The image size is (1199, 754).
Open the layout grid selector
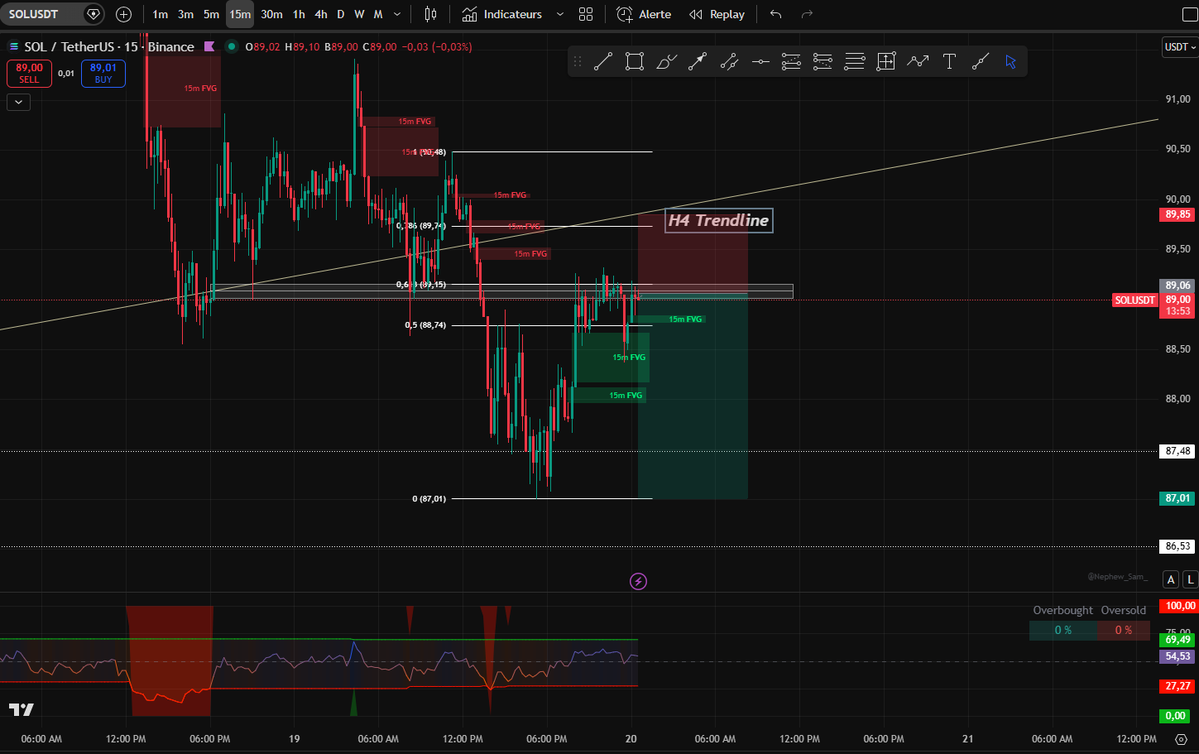coord(586,15)
